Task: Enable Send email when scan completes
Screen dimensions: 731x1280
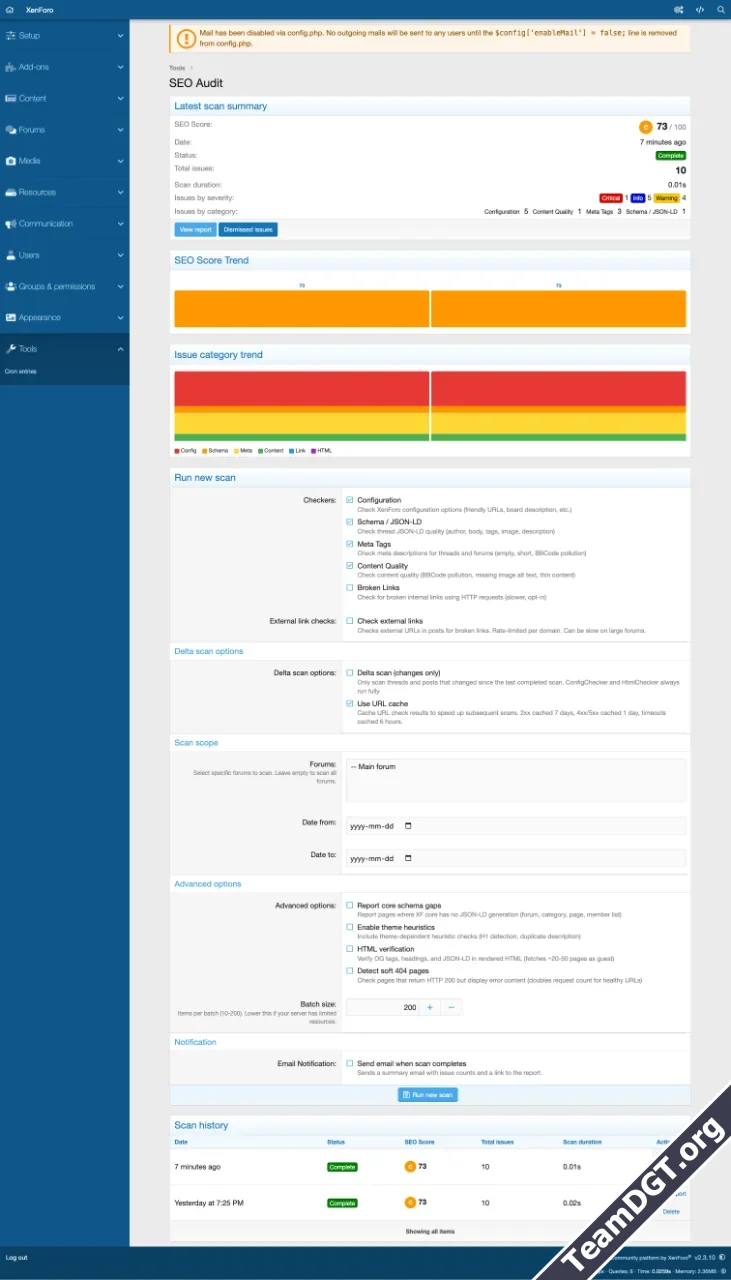Action: pos(350,1064)
